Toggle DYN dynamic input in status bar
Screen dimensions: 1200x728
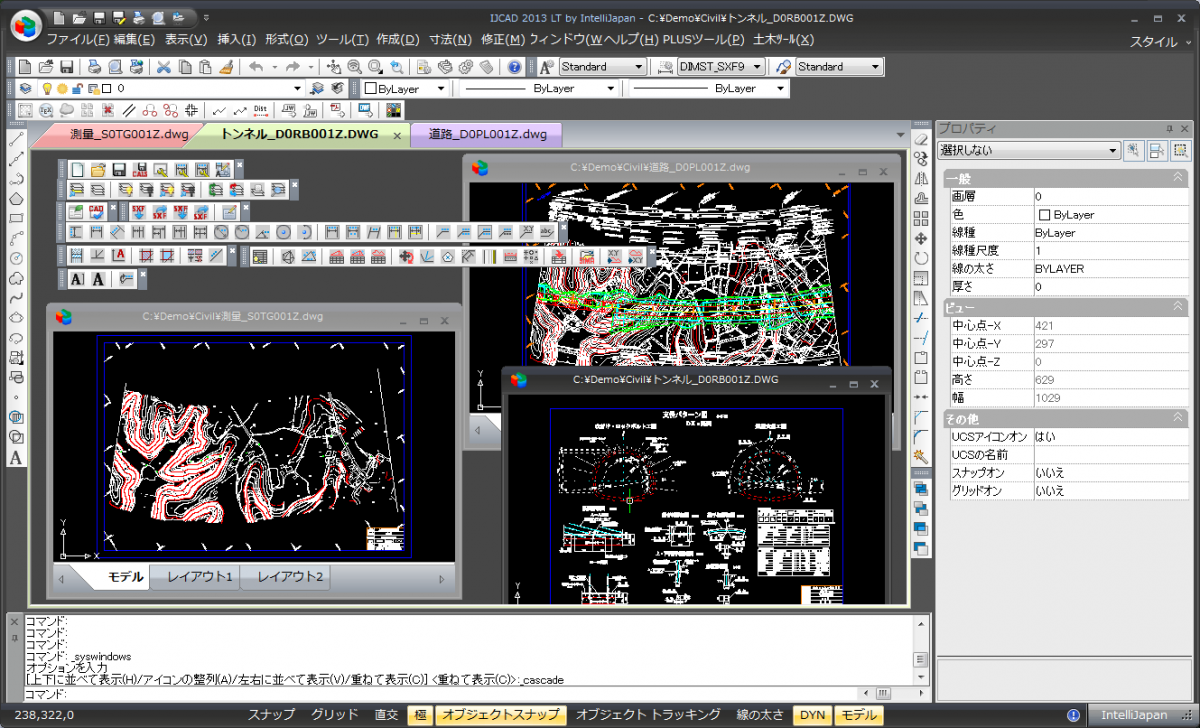pos(812,715)
